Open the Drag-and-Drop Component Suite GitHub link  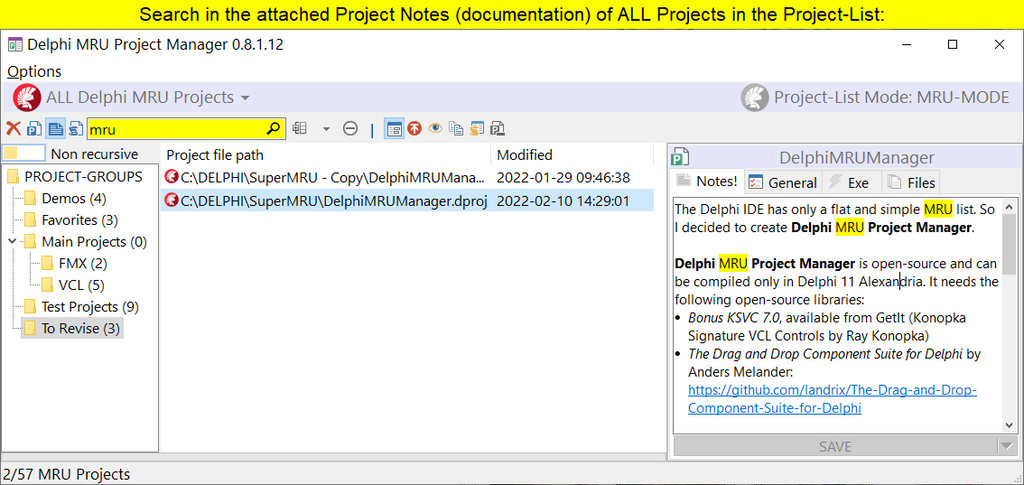[832, 399]
